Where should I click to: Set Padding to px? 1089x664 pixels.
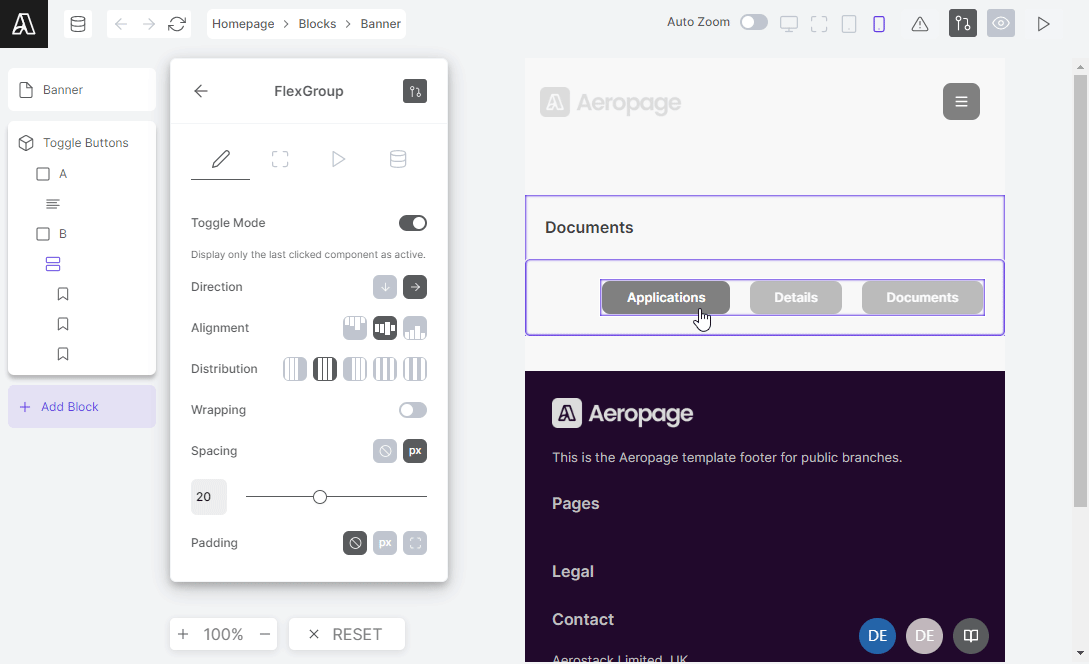[385, 542]
